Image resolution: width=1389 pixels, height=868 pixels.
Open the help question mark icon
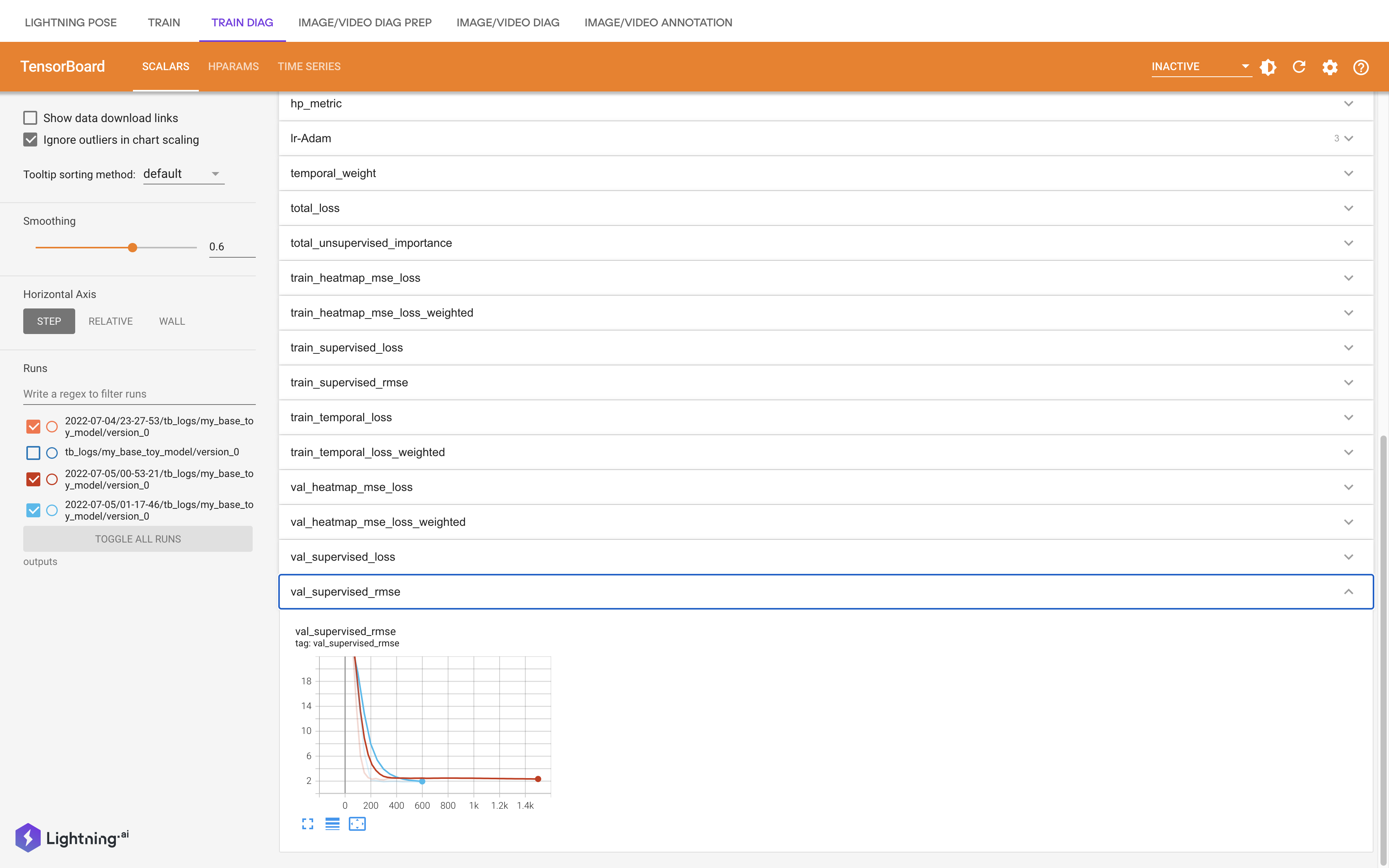[1361, 67]
